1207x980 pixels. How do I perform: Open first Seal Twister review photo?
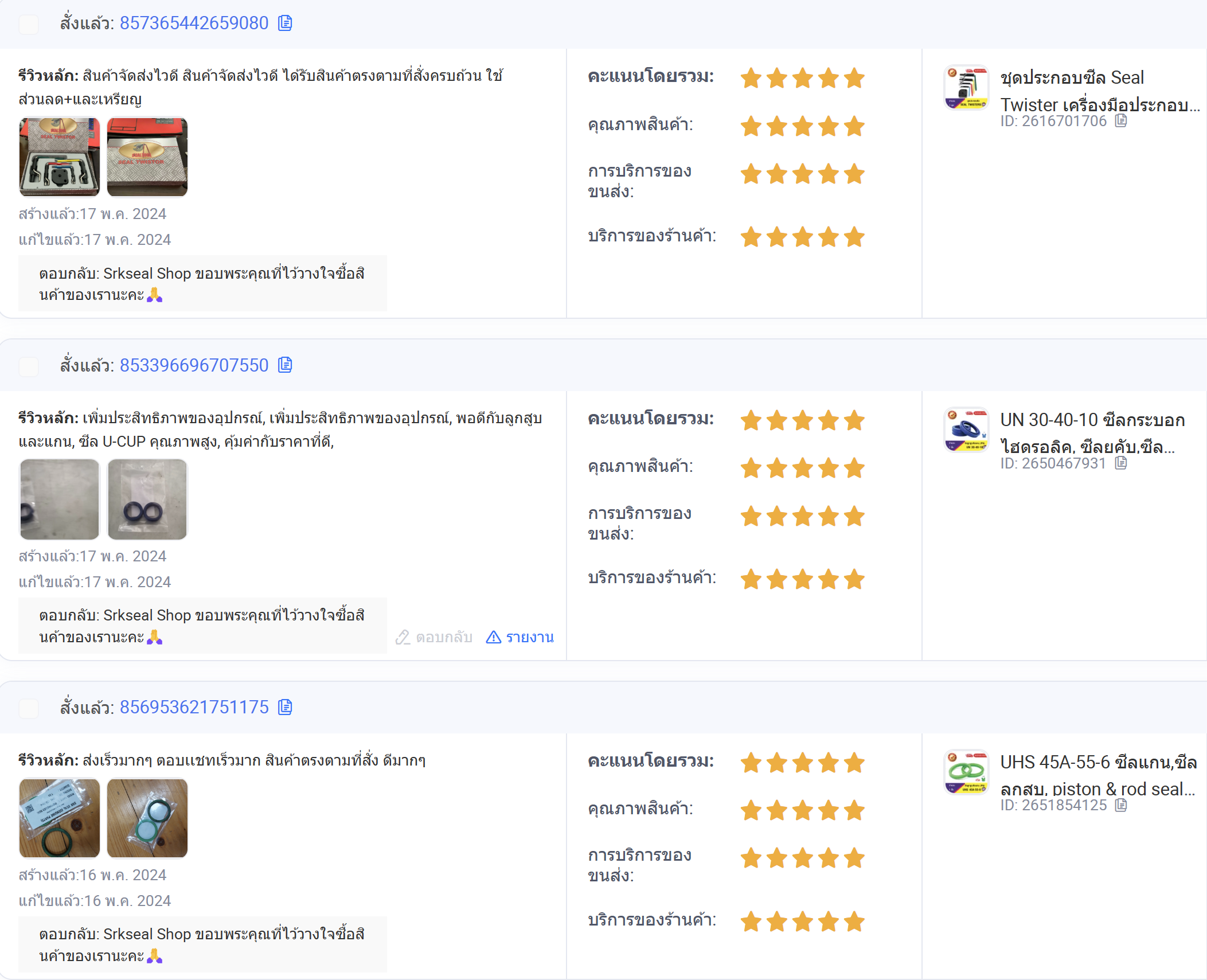(x=60, y=157)
